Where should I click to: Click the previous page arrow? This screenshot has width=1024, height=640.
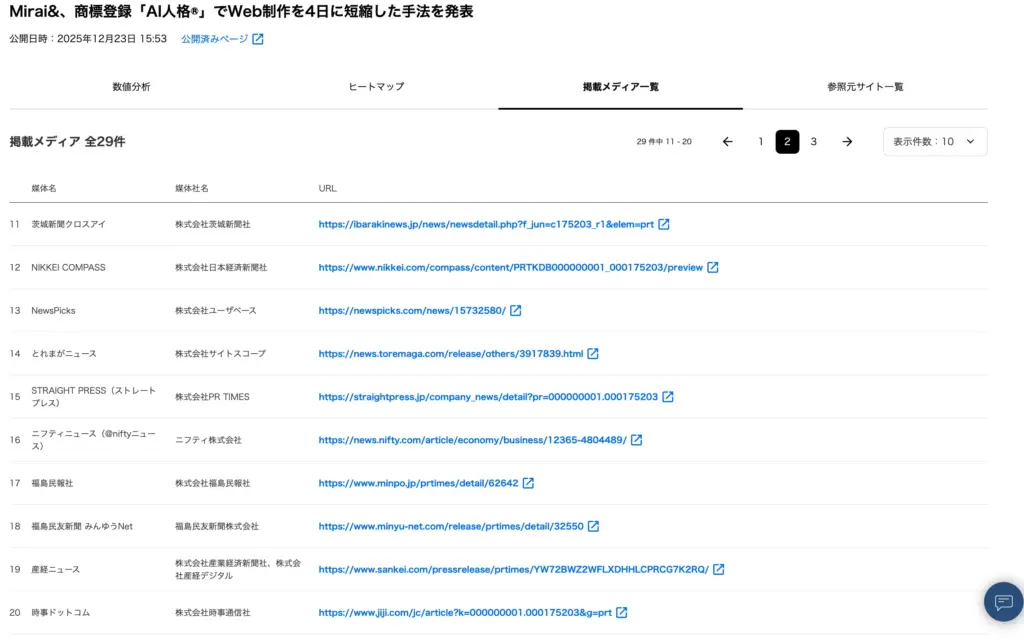pos(727,141)
